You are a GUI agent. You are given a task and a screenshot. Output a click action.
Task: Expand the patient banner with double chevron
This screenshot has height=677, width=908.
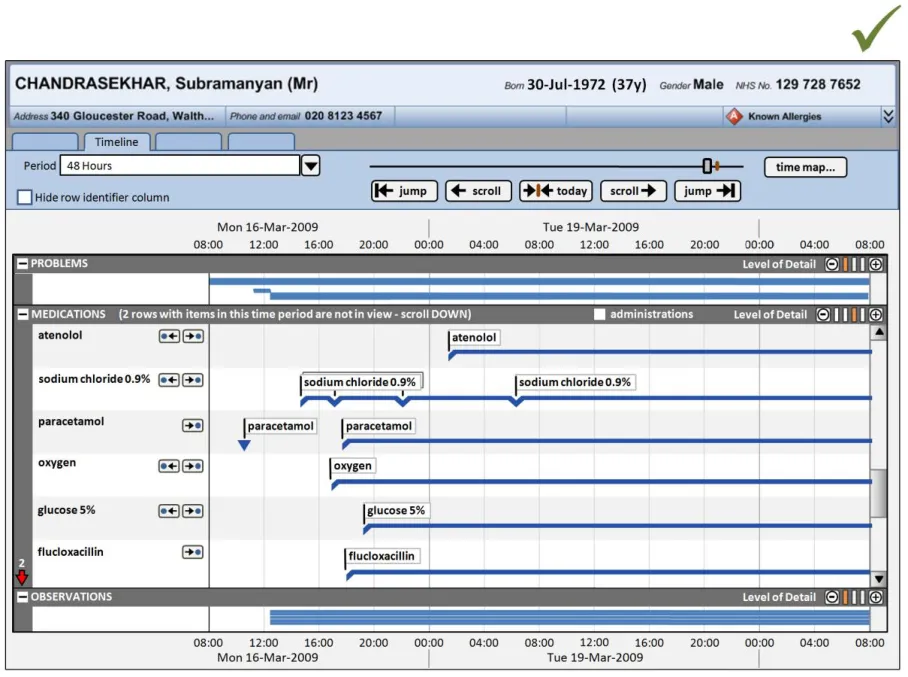click(888, 116)
